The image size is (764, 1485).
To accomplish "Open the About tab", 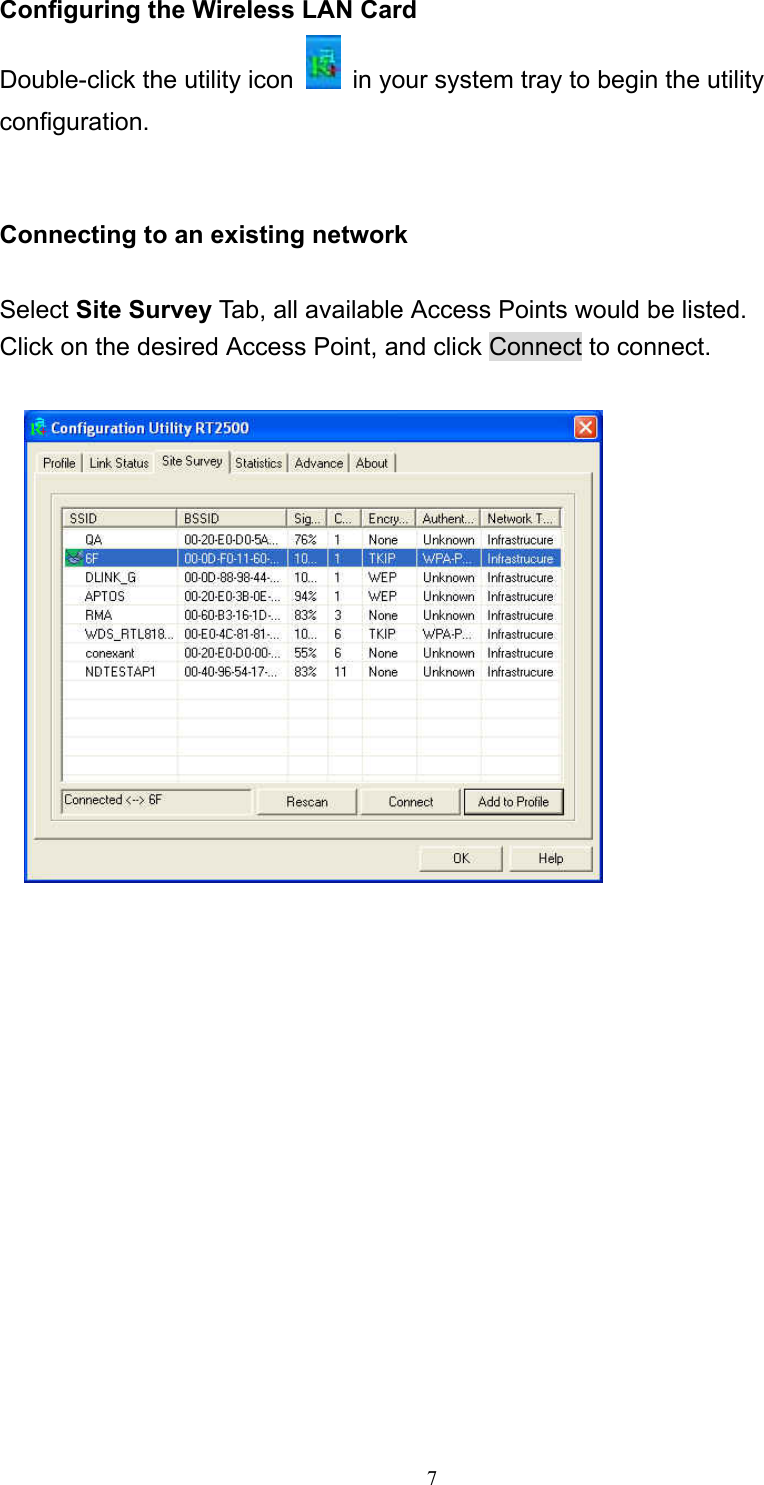I will pyautogui.click(x=372, y=463).
